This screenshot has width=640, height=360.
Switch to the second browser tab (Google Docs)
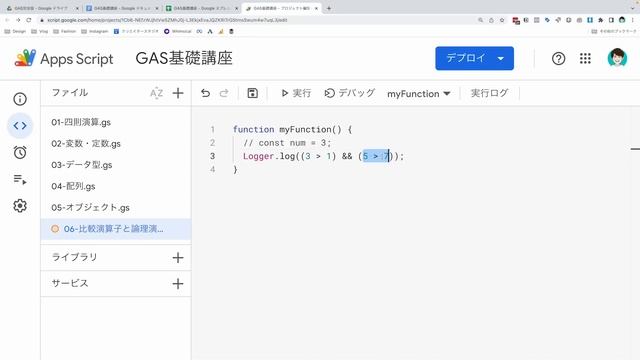[x=121, y=8]
